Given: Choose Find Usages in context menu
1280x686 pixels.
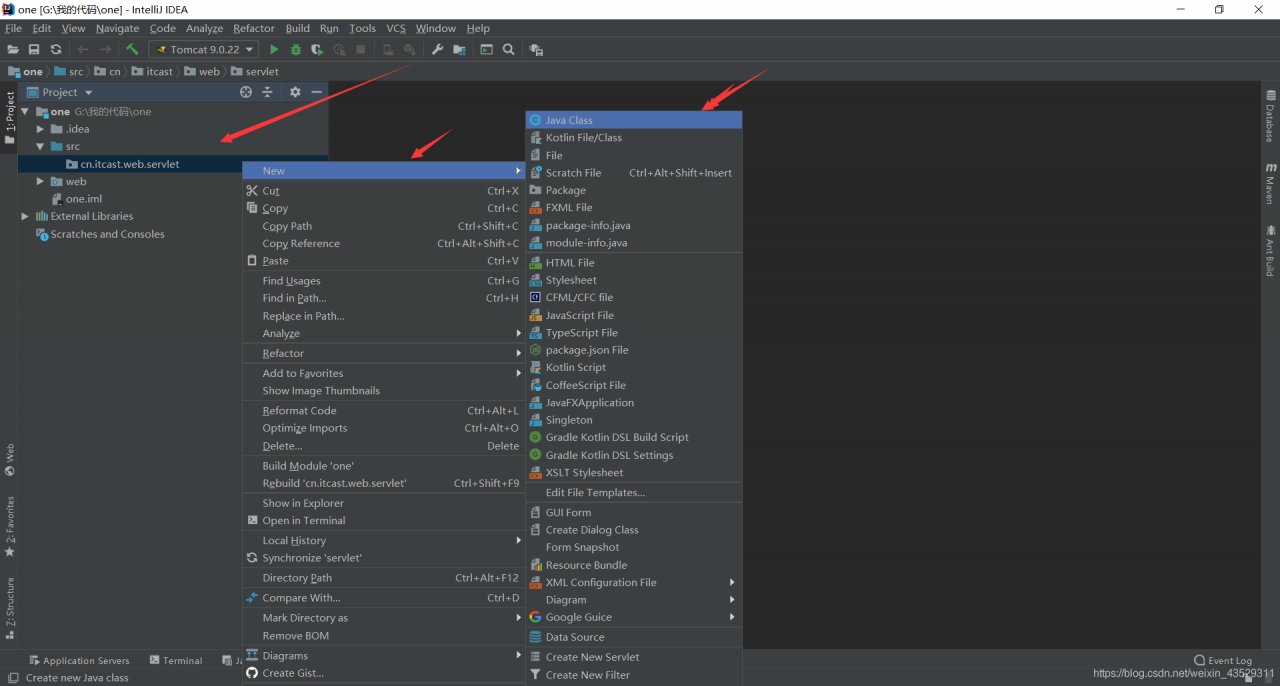Looking at the screenshot, I should tap(384, 281).
